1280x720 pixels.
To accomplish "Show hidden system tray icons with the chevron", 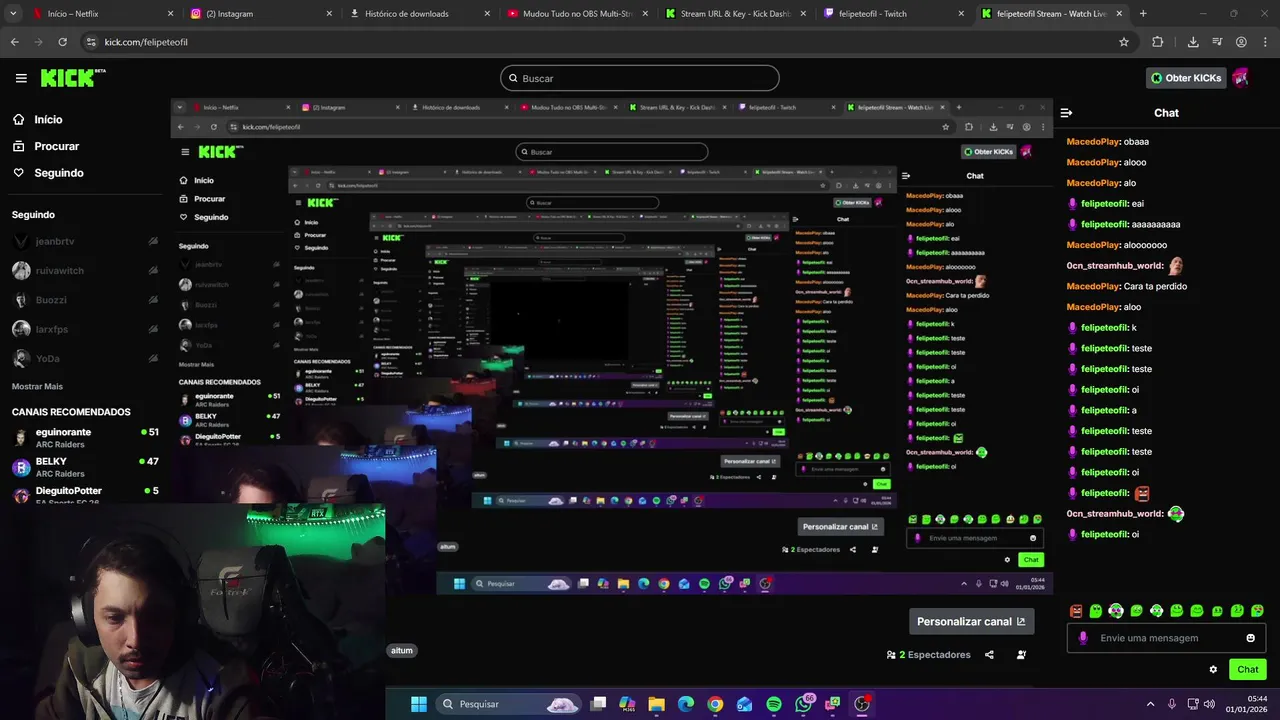I will (x=1150, y=704).
